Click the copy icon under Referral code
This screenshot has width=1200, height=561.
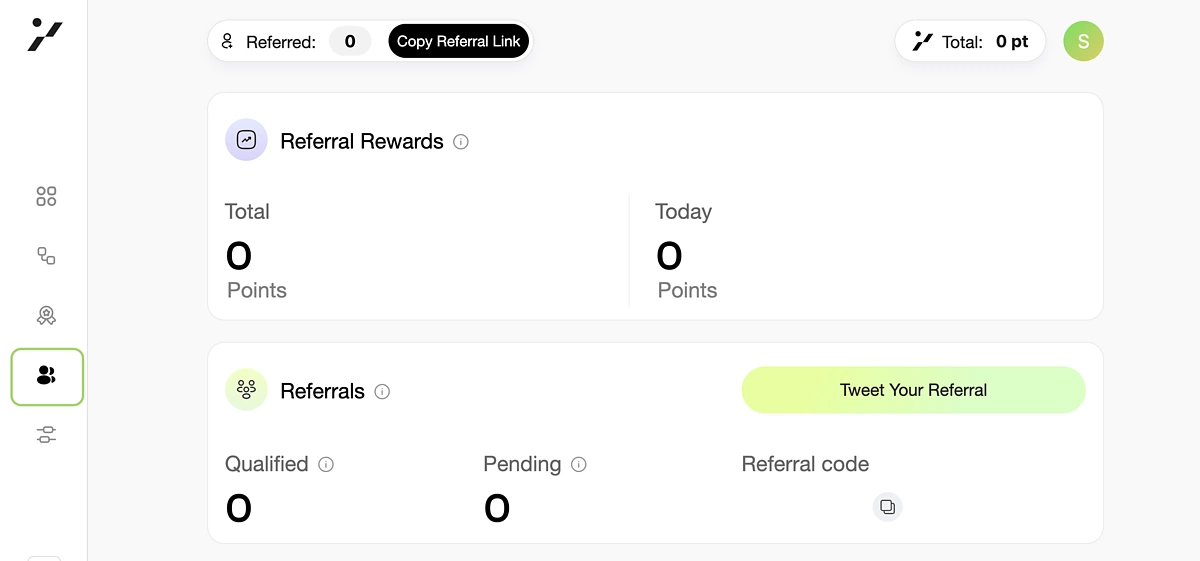pyautogui.click(x=887, y=507)
